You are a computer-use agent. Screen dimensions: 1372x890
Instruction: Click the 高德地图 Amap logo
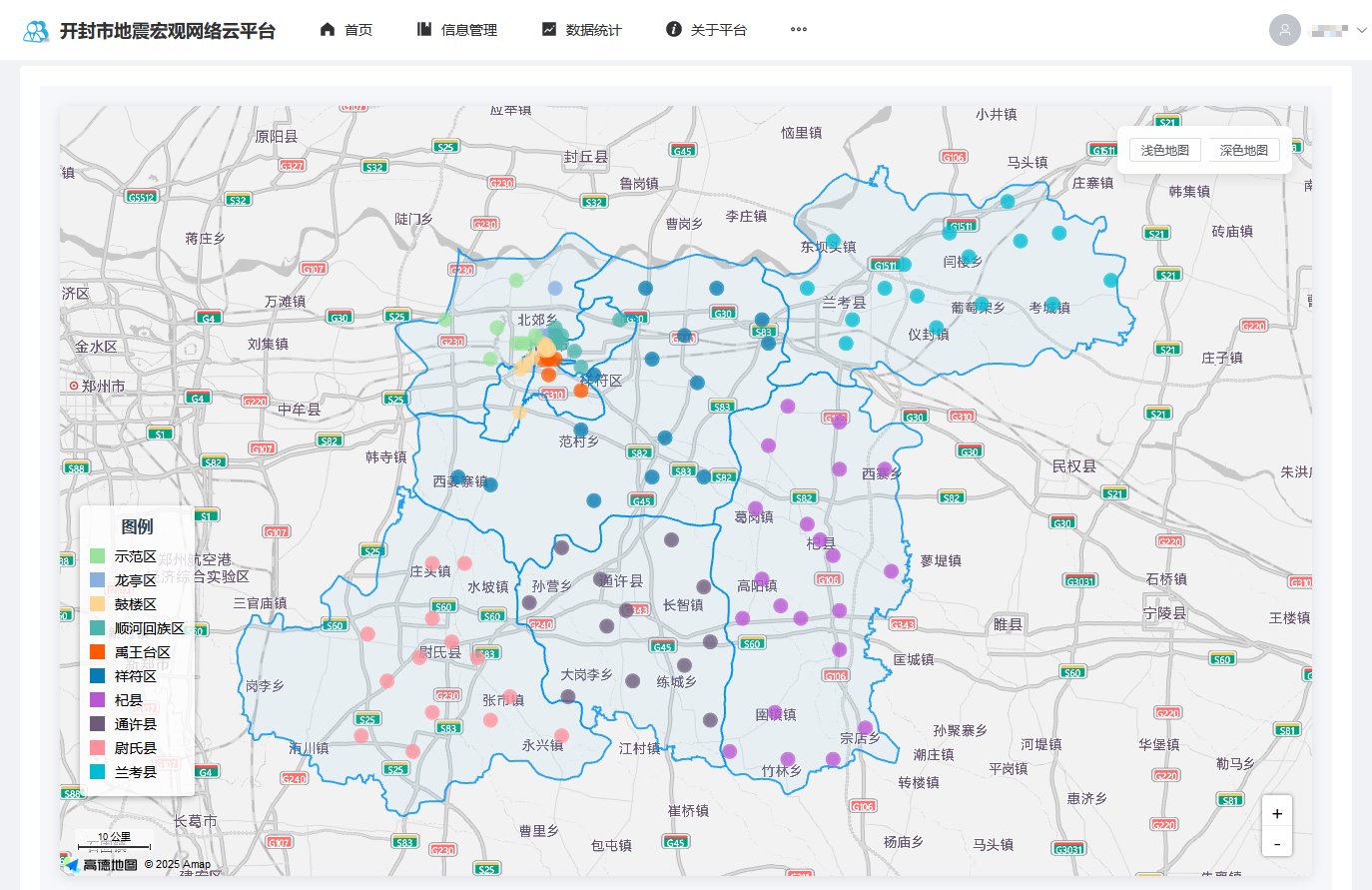point(102,864)
